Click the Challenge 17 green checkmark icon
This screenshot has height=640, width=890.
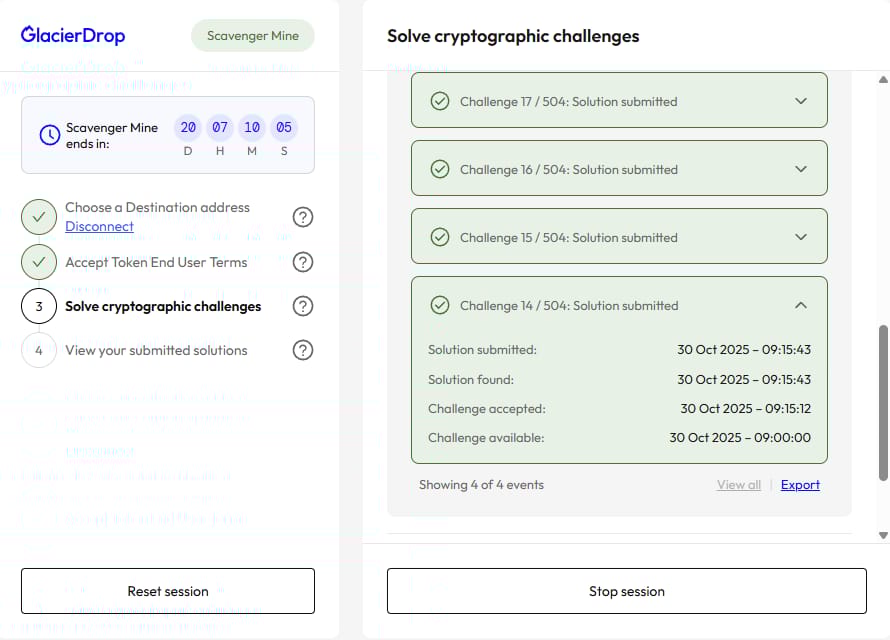pos(439,101)
